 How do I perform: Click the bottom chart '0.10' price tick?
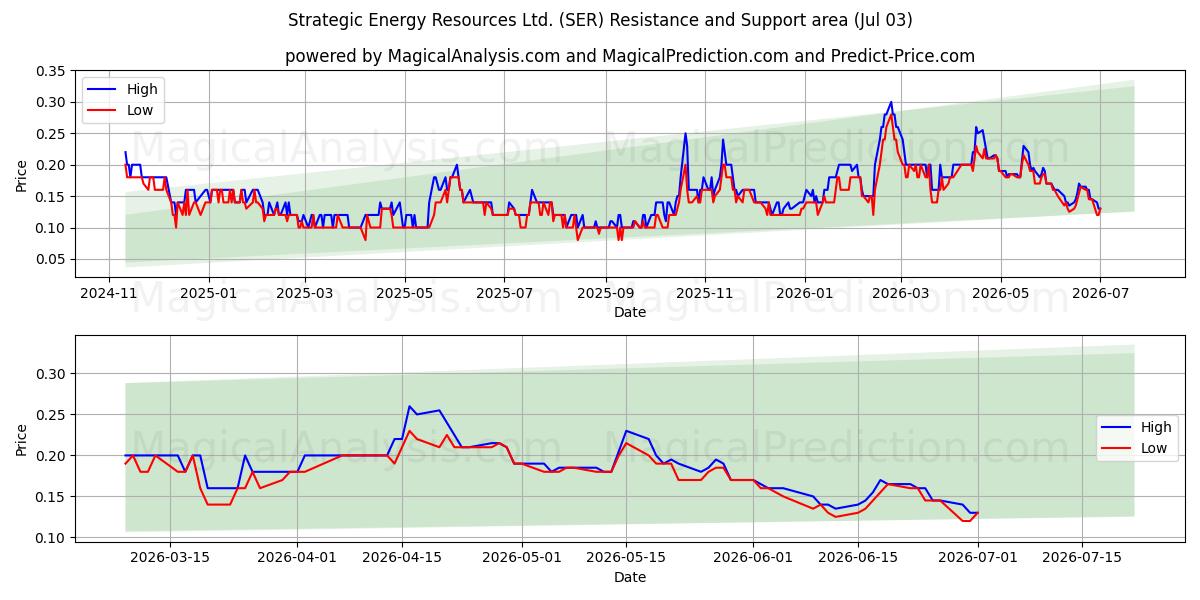tap(51, 538)
